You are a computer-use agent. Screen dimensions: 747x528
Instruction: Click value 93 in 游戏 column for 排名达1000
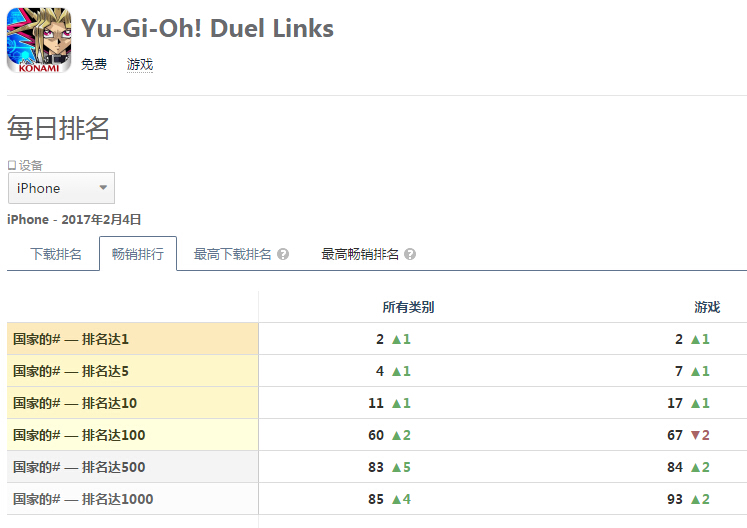click(x=675, y=499)
